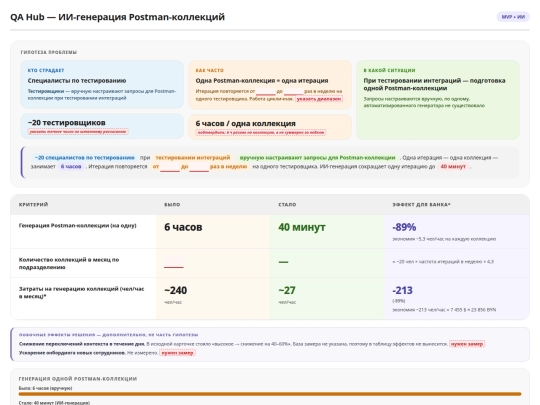Click the blank after "до" in summary sentence
Screen dimensions: 540x405
point(199,167)
